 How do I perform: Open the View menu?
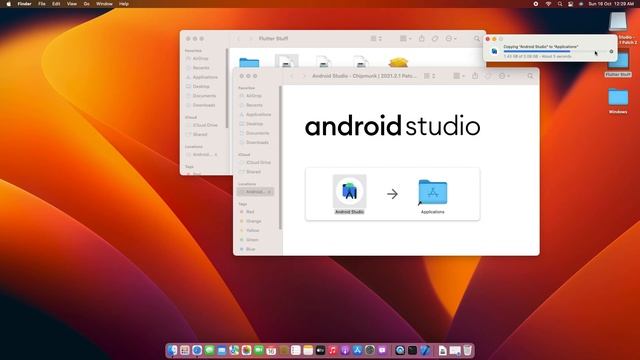click(x=71, y=4)
